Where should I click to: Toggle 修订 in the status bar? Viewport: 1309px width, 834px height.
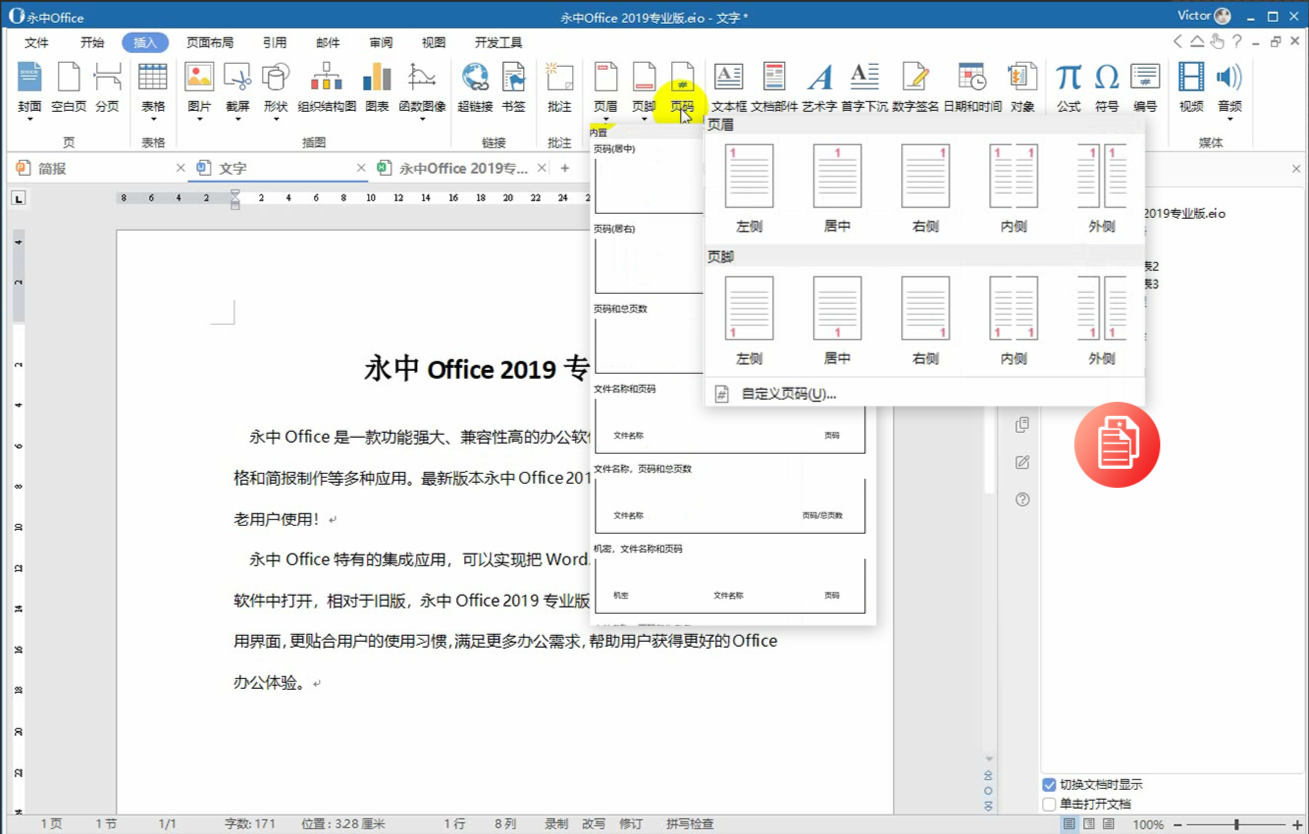point(631,824)
